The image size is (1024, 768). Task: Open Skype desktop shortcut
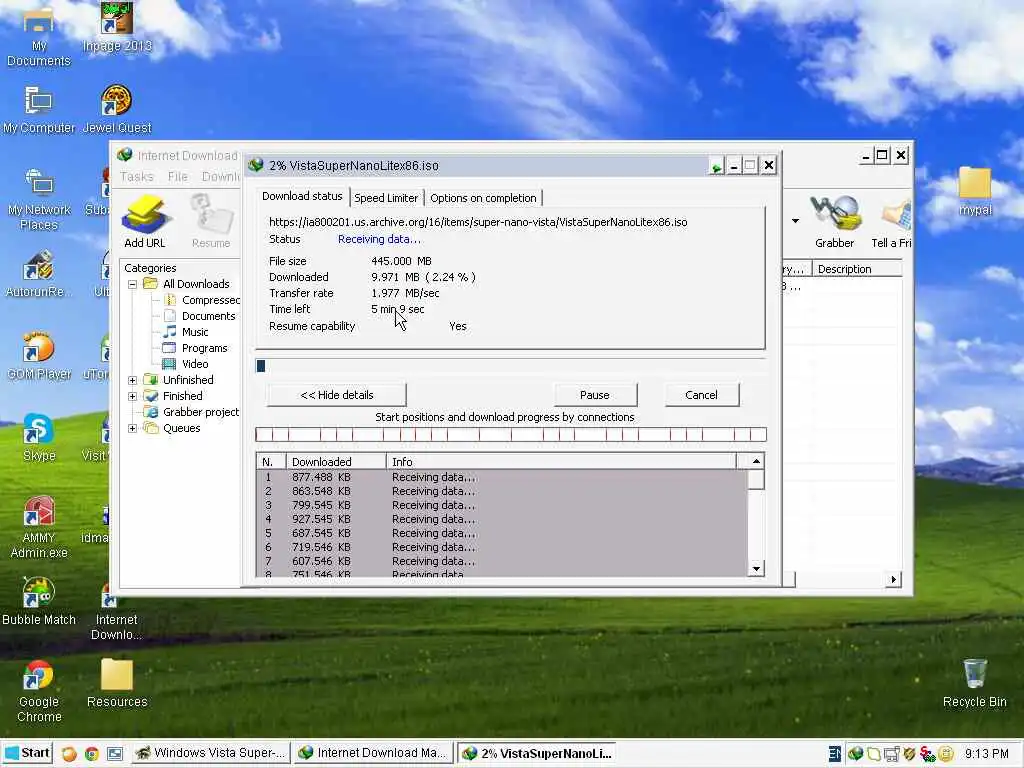39,438
